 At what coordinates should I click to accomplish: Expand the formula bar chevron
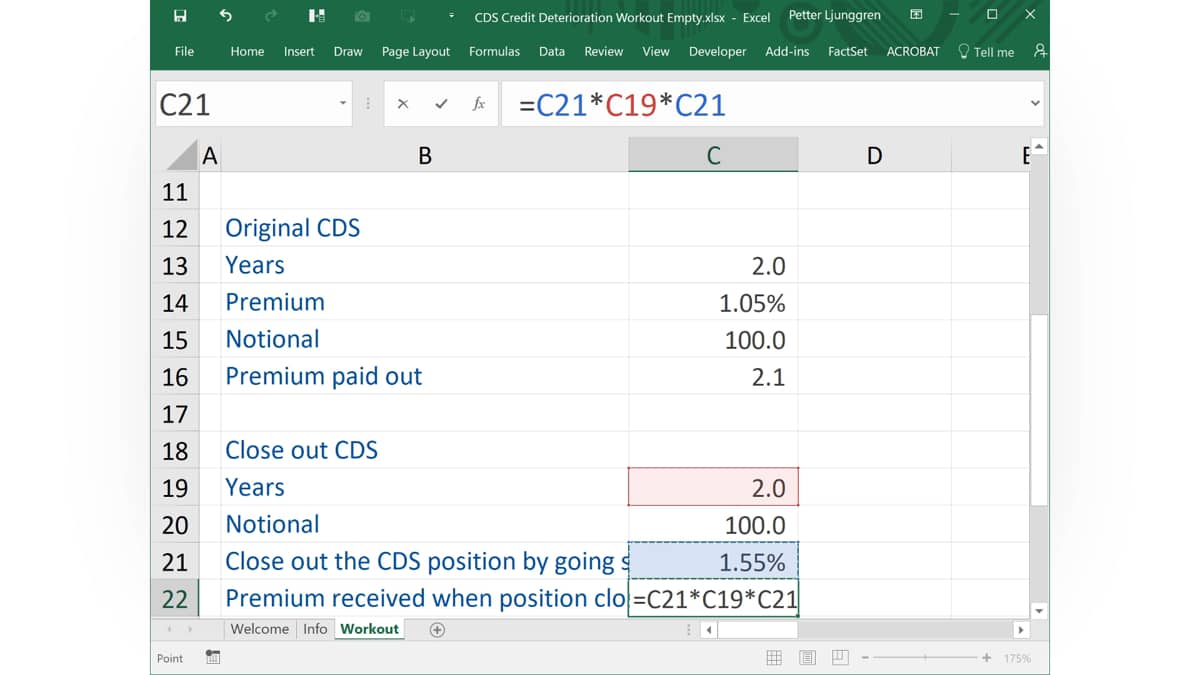1035,103
